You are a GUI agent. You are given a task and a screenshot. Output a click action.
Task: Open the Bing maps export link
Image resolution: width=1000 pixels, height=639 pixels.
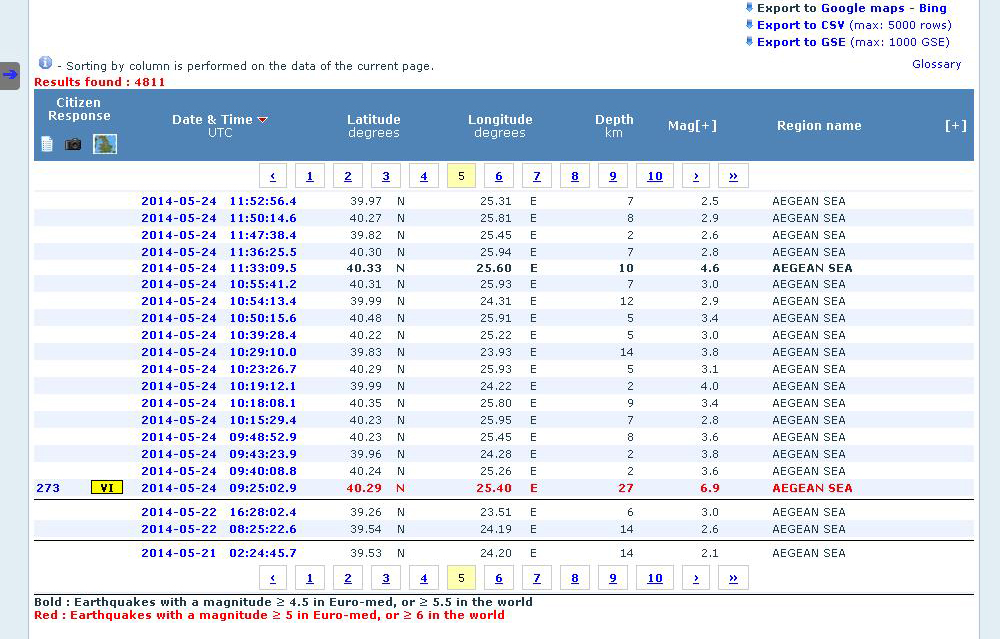(932, 8)
